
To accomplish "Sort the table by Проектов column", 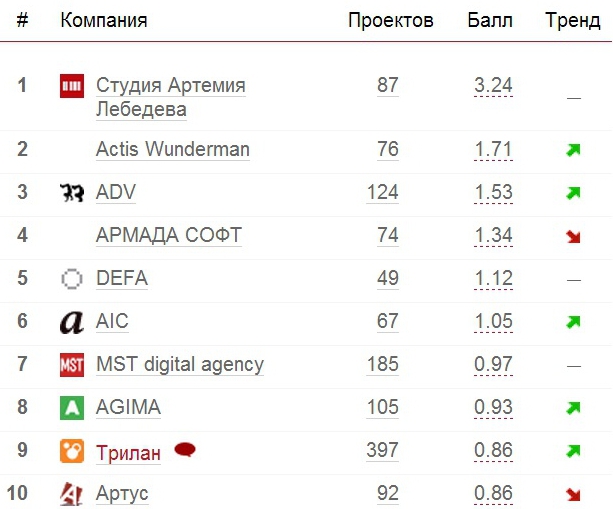I will 390,20.
